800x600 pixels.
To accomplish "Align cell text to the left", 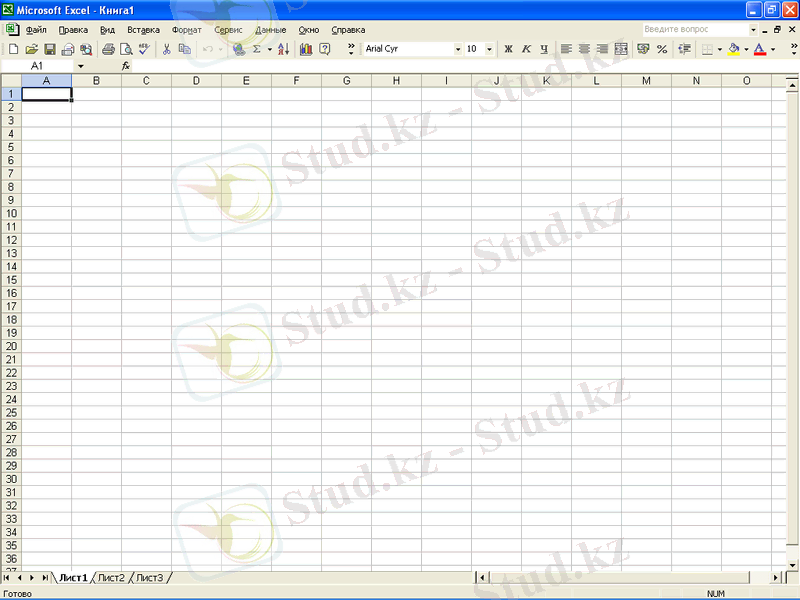I will [566, 49].
